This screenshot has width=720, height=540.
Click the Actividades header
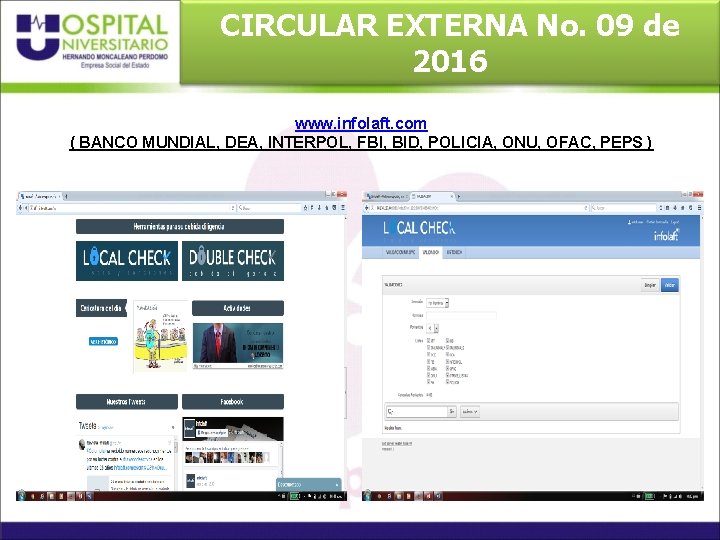click(x=237, y=308)
